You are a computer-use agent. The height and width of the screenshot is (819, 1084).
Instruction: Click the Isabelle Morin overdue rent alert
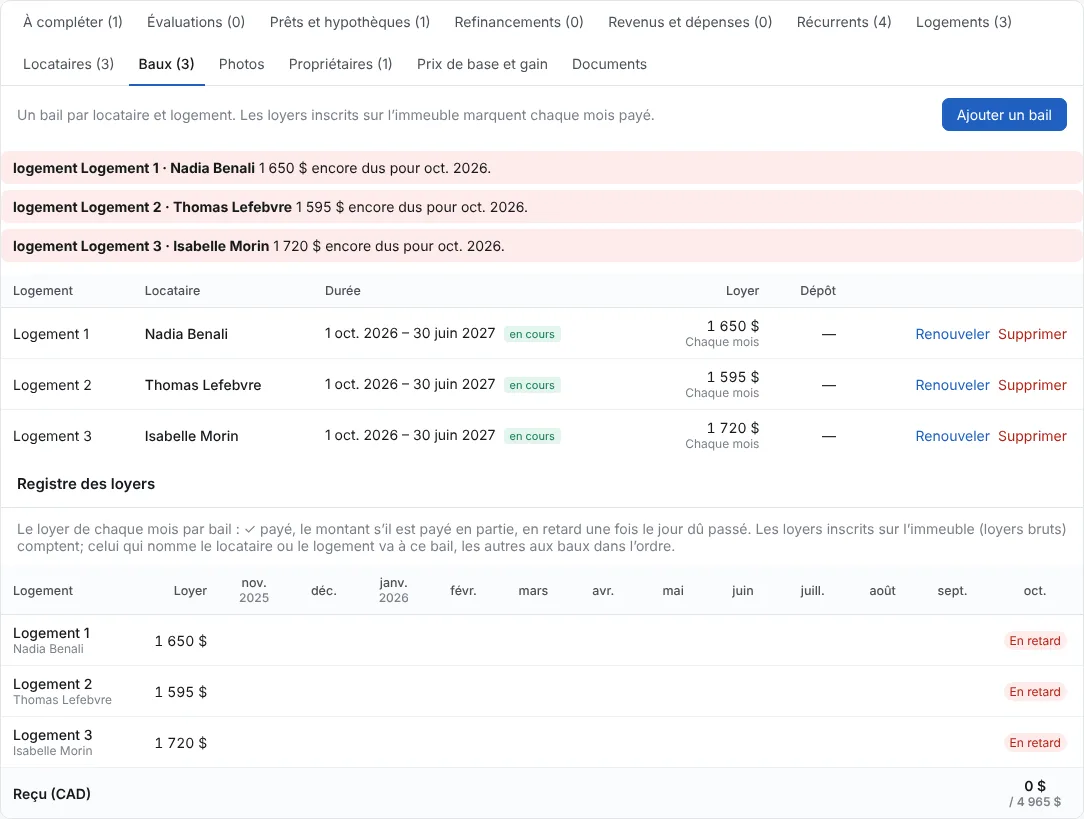point(542,246)
